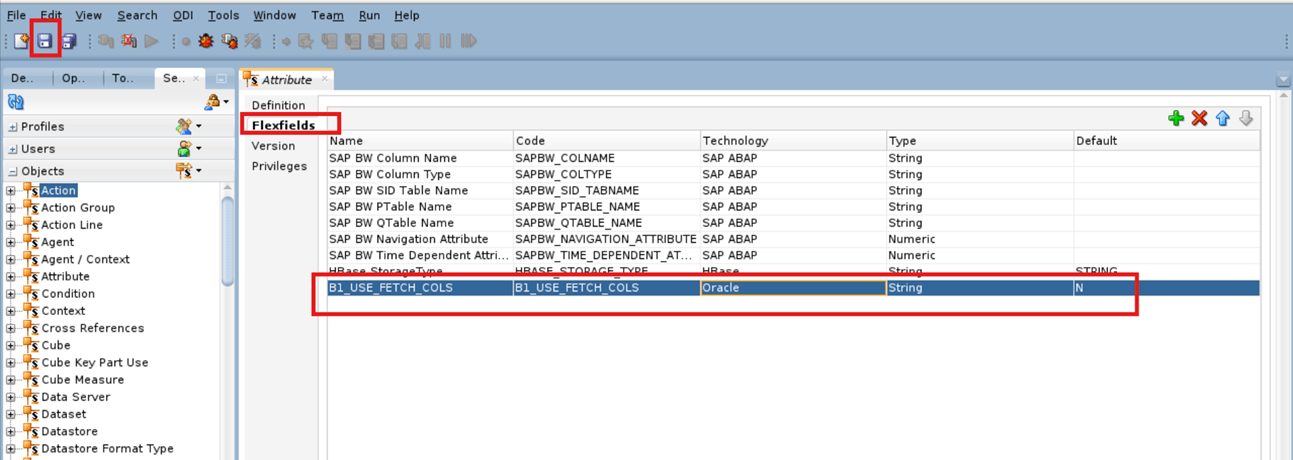
Task: Select Cube Measure in Objects tree
Action: (x=82, y=380)
